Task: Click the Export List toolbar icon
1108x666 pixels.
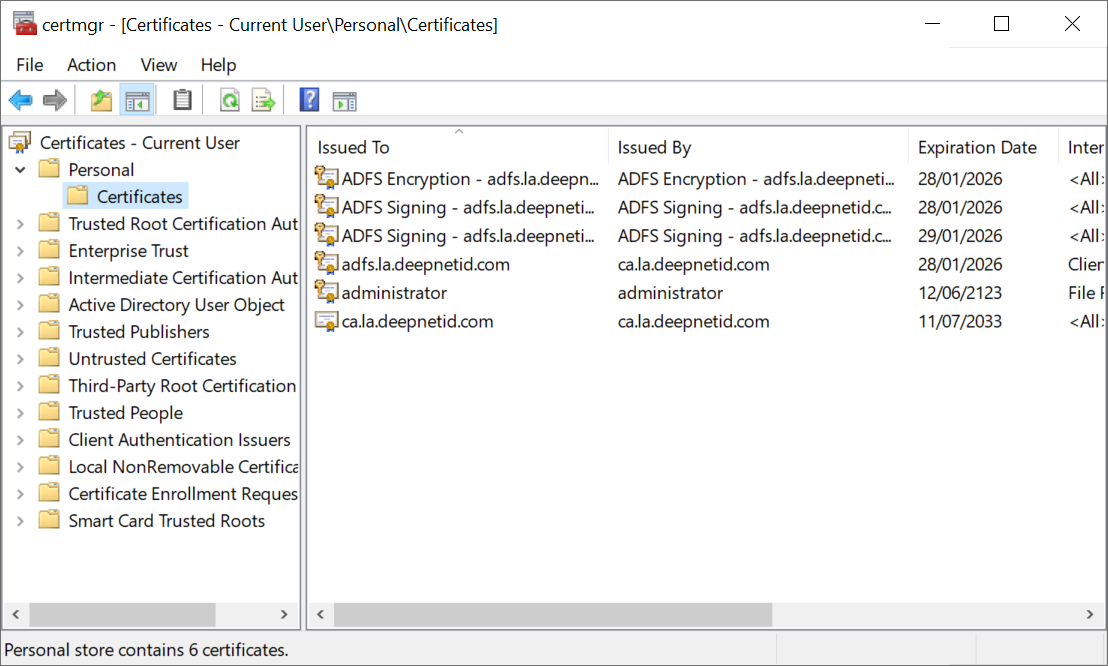Action: pos(263,100)
